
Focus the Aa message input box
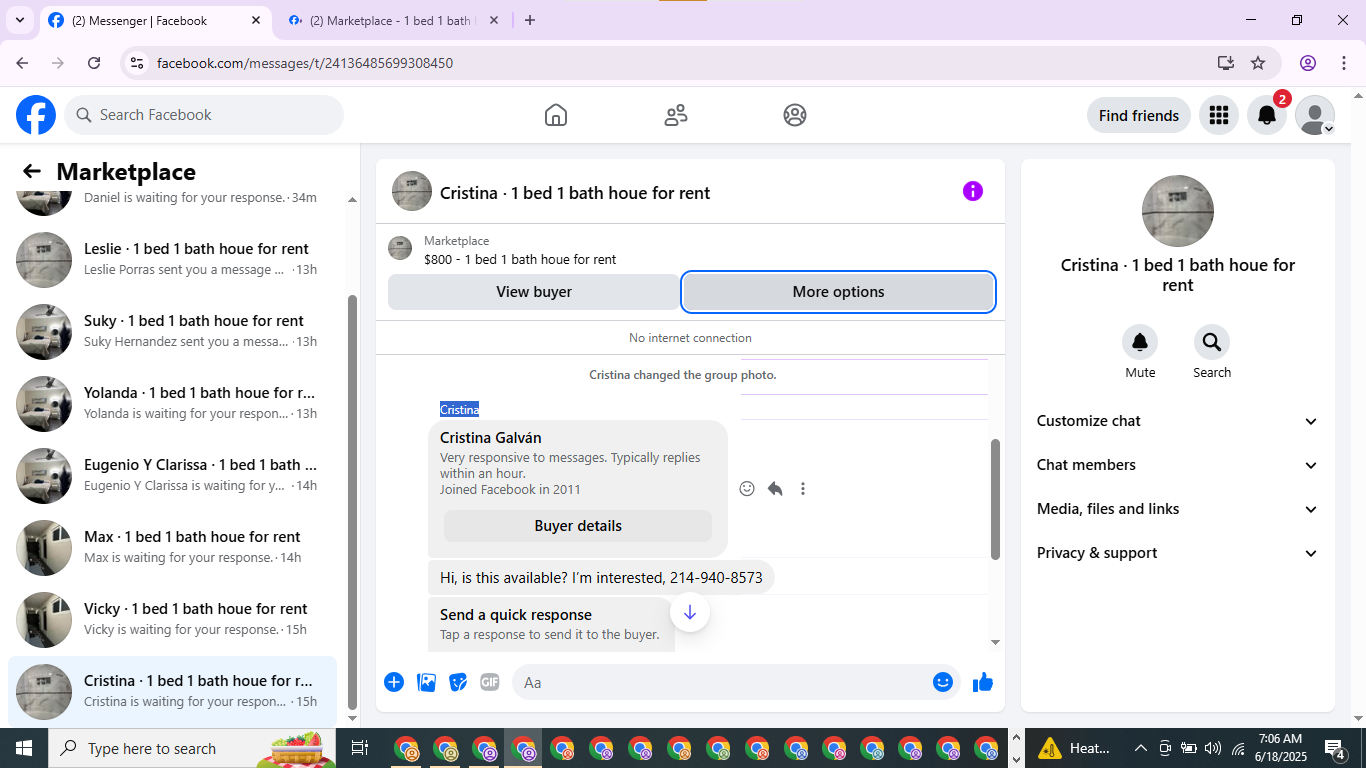[722, 682]
